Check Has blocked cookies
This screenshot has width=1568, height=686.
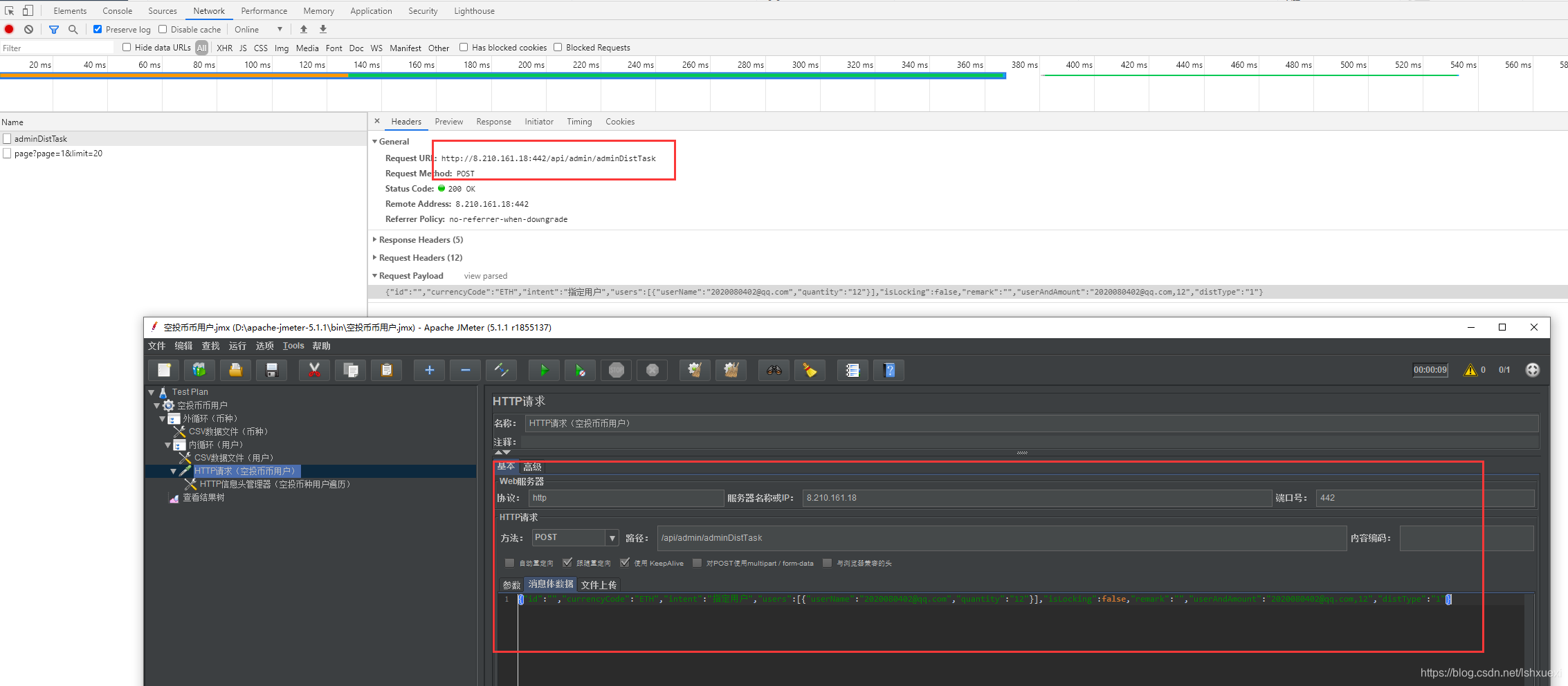tap(464, 47)
